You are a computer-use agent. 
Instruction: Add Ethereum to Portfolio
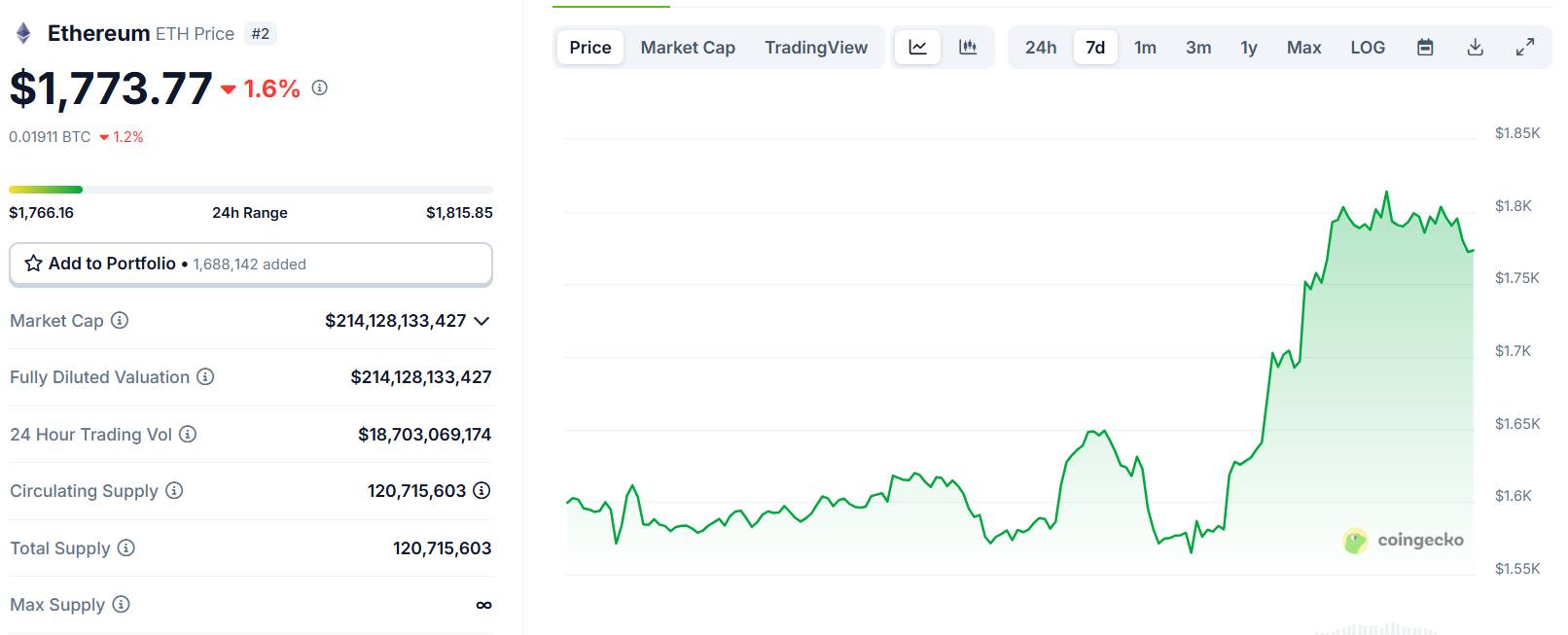[x=251, y=264]
